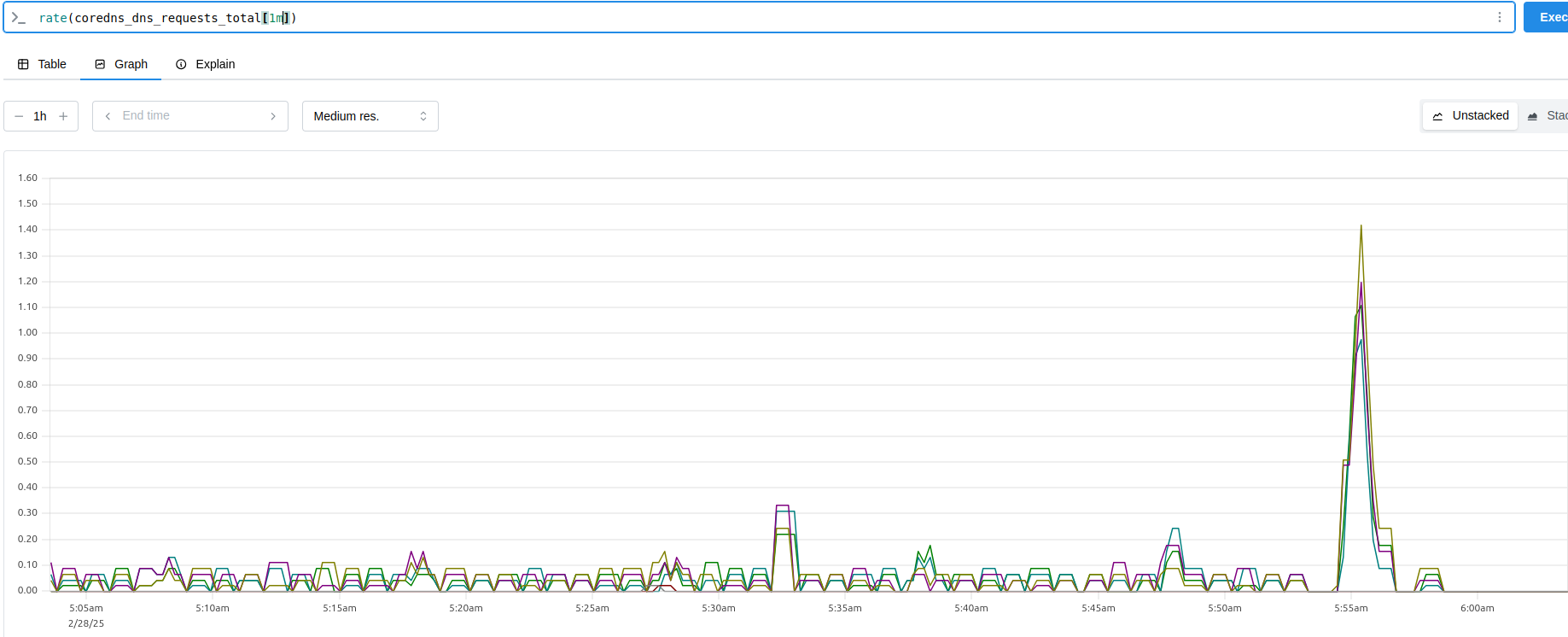This screenshot has width=1568, height=637.
Task: Click the 5:30am axis label
Action: point(719,608)
